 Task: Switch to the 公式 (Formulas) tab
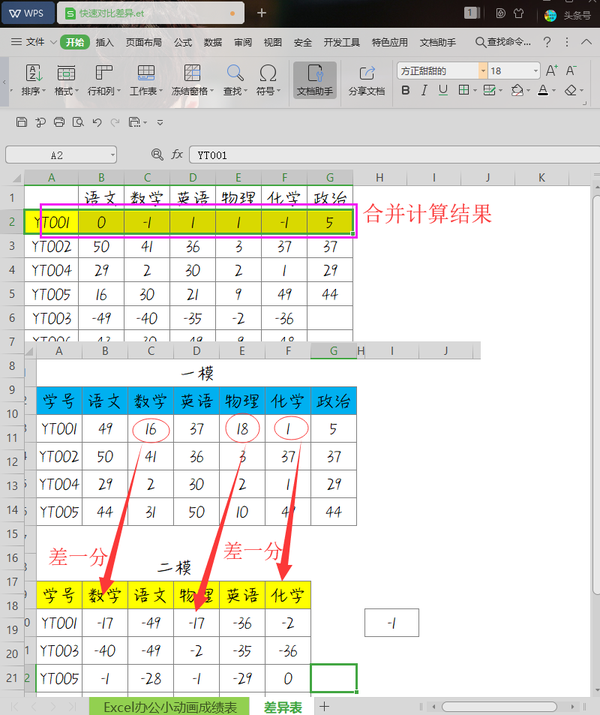click(183, 42)
